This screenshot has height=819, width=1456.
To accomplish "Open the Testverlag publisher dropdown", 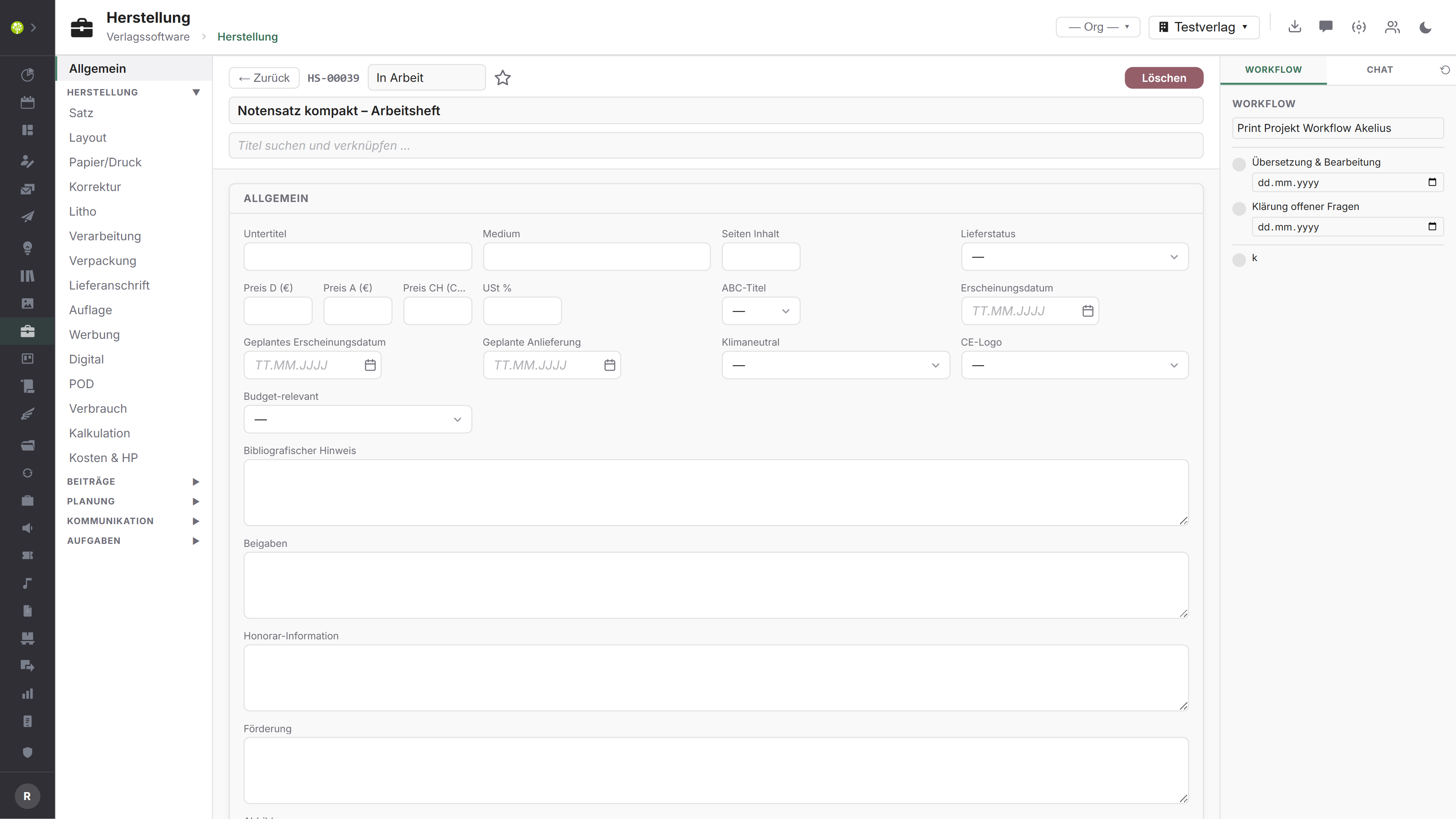I will (1204, 27).
